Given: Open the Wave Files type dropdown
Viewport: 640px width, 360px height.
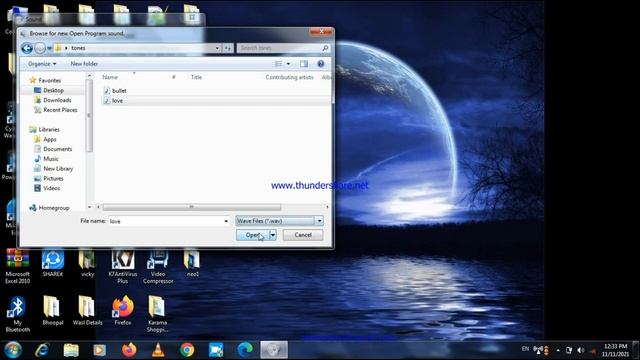Looking at the screenshot, I should tap(280, 221).
